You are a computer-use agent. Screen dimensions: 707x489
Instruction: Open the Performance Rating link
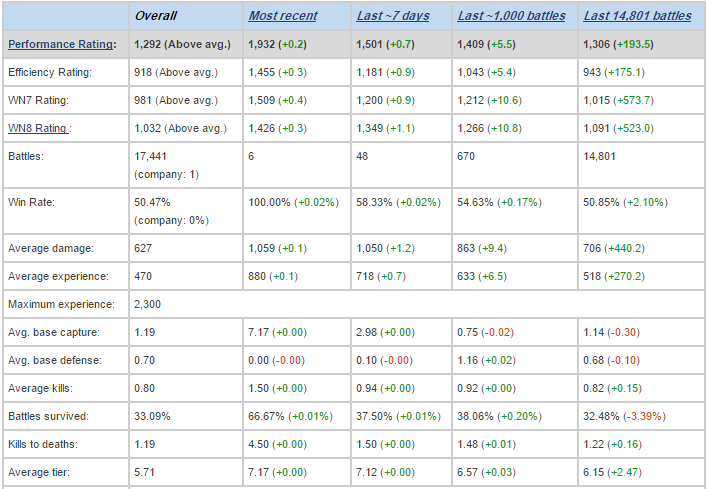60,44
